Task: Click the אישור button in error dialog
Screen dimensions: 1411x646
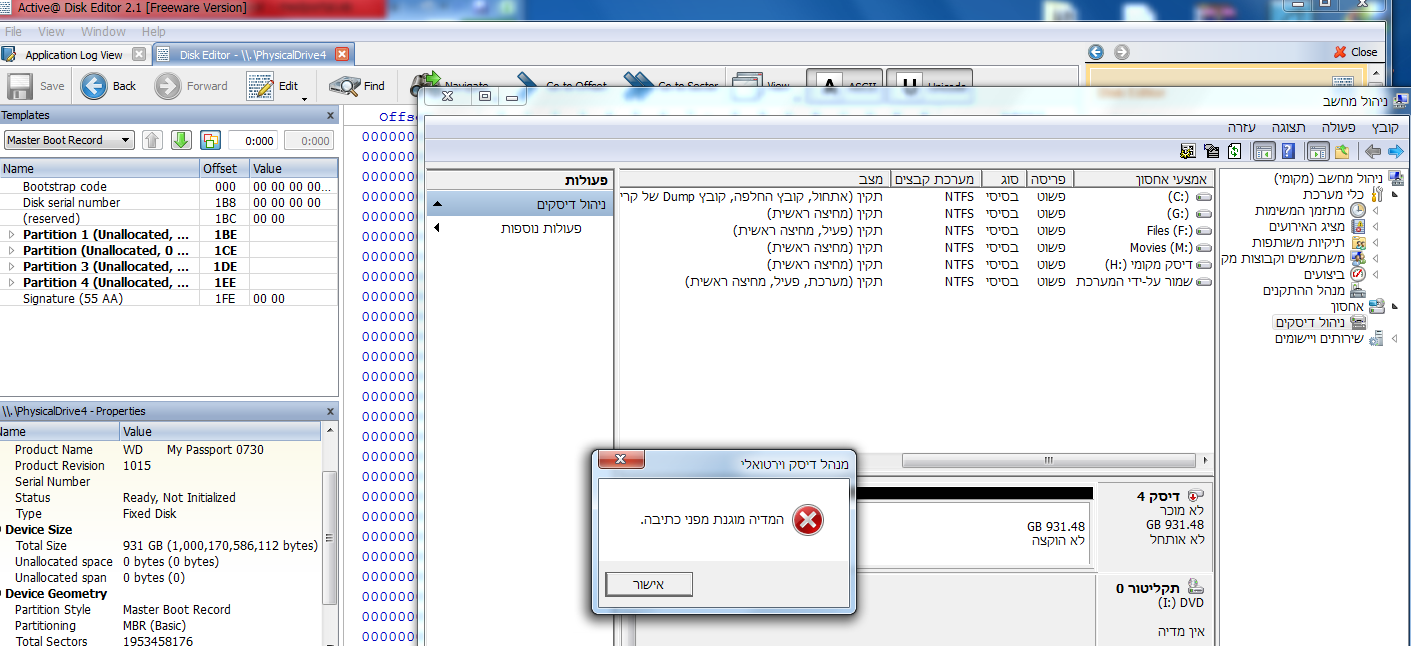Action: point(649,584)
